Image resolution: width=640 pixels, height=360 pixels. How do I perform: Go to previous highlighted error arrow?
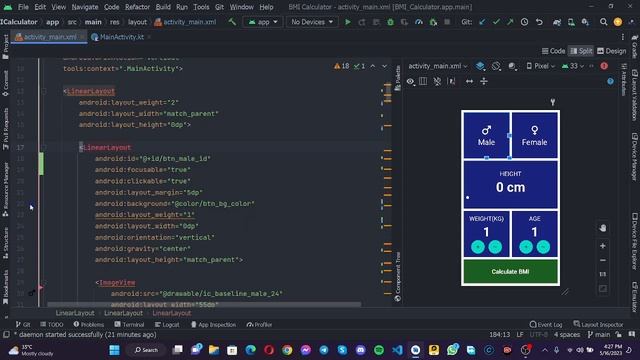pos(373,66)
